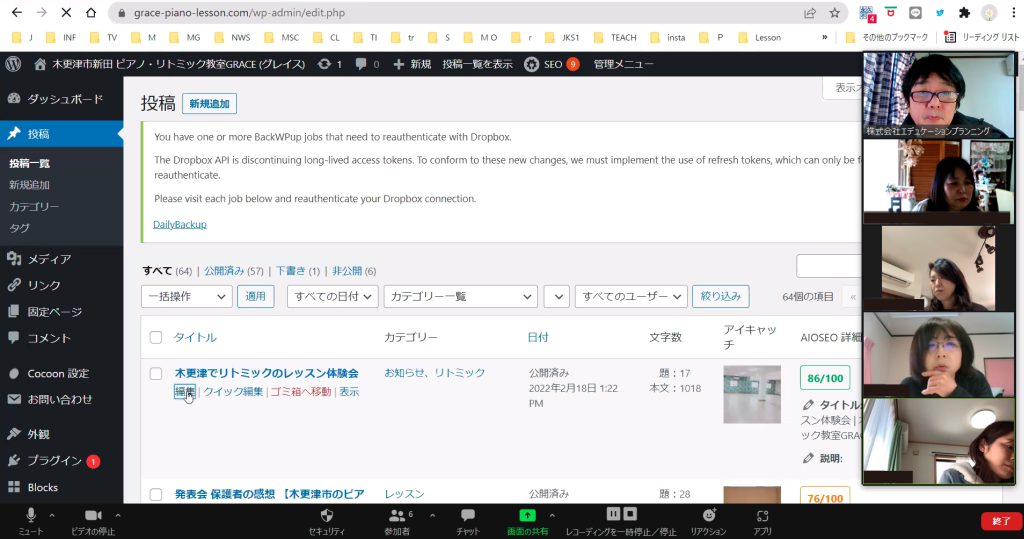The image size is (1024, 539).
Task: Click the featured image thumbnail of first post
Action: click(x=752, y=394)
